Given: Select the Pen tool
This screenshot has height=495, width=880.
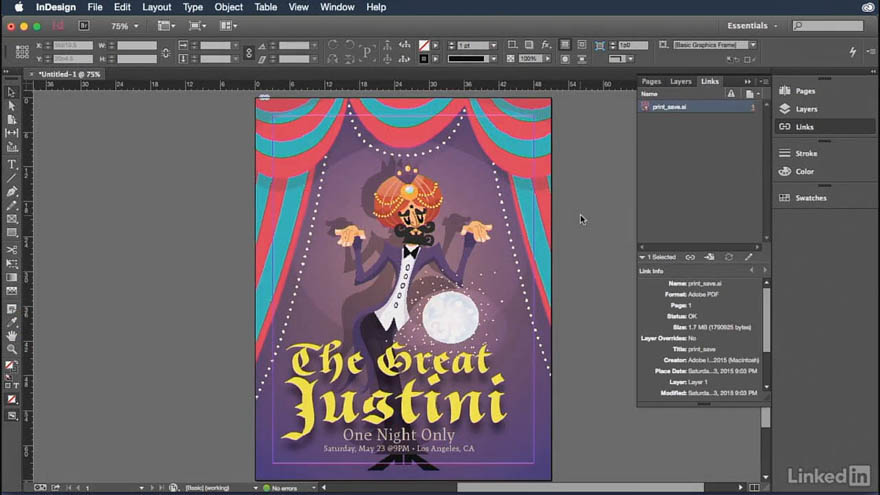Looking at the screenshot, I should pos(11,192).
